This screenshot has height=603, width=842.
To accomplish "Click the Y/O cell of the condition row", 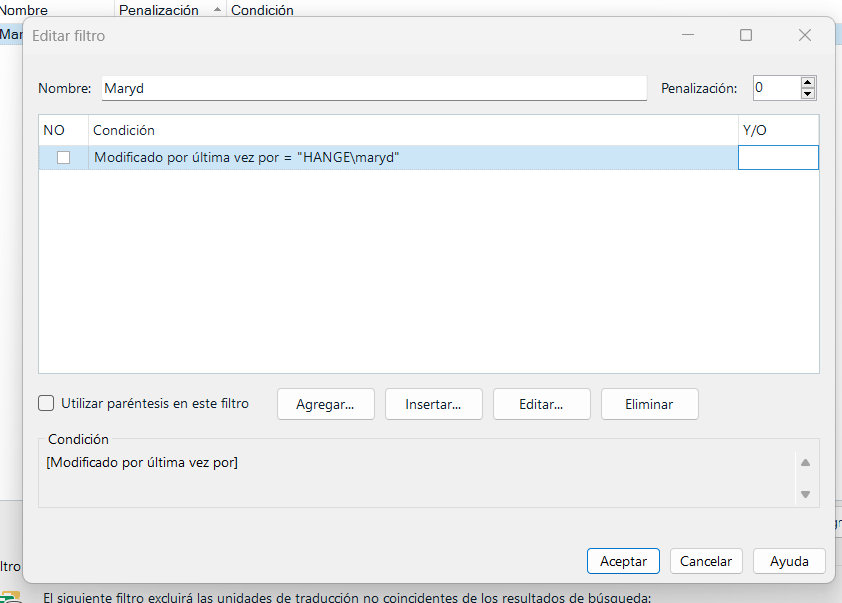I will pyautogui.click(x=778, y=157).
